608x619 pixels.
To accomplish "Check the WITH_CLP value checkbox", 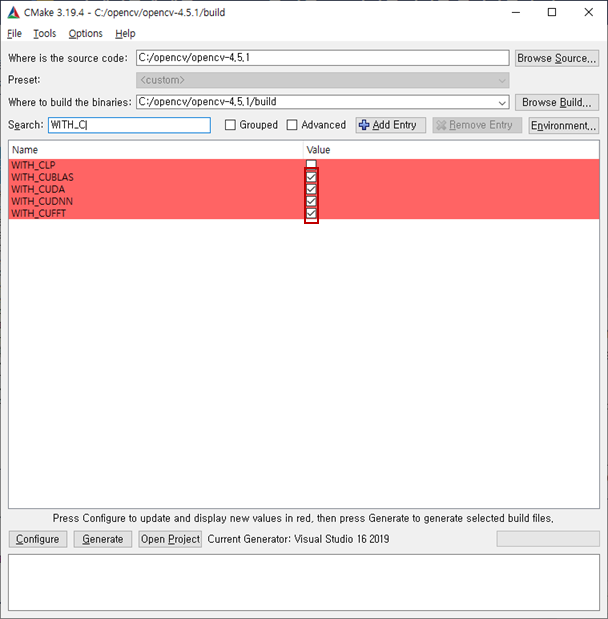I will click(x=312, y=164).
